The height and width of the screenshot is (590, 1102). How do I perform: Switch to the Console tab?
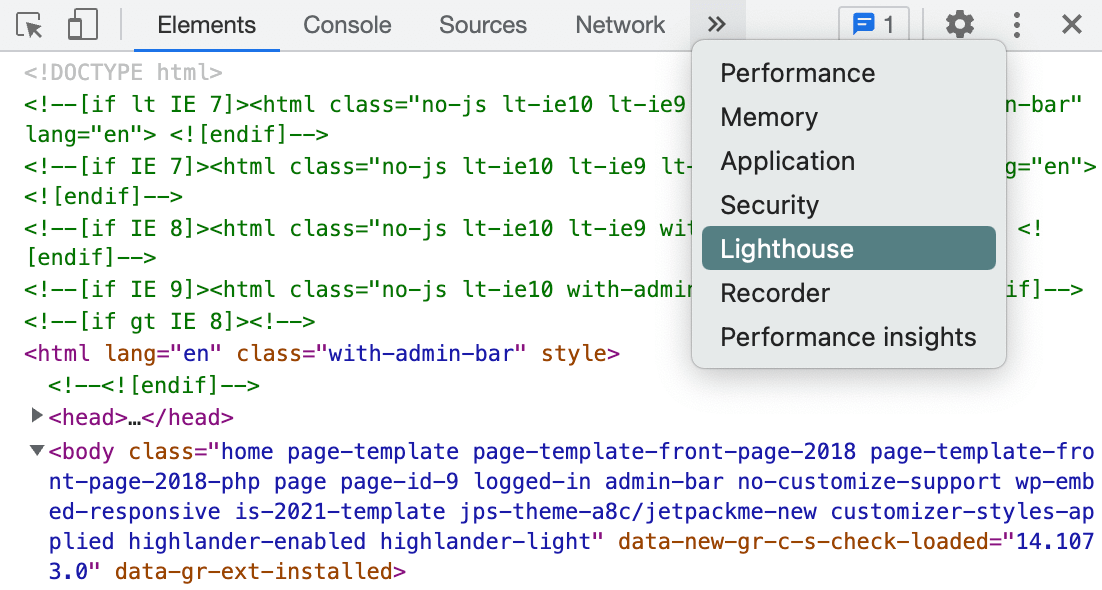tap(346, 25)
